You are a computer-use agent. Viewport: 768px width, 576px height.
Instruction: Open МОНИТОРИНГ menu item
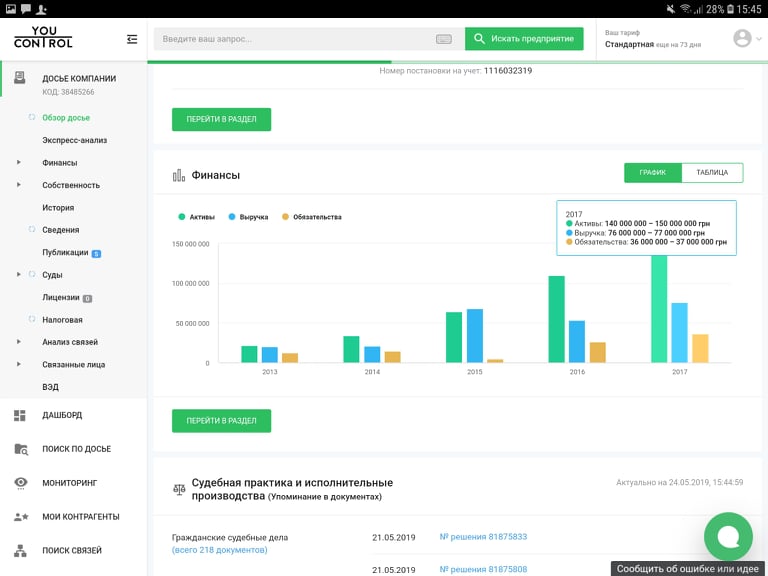[70, 483]
